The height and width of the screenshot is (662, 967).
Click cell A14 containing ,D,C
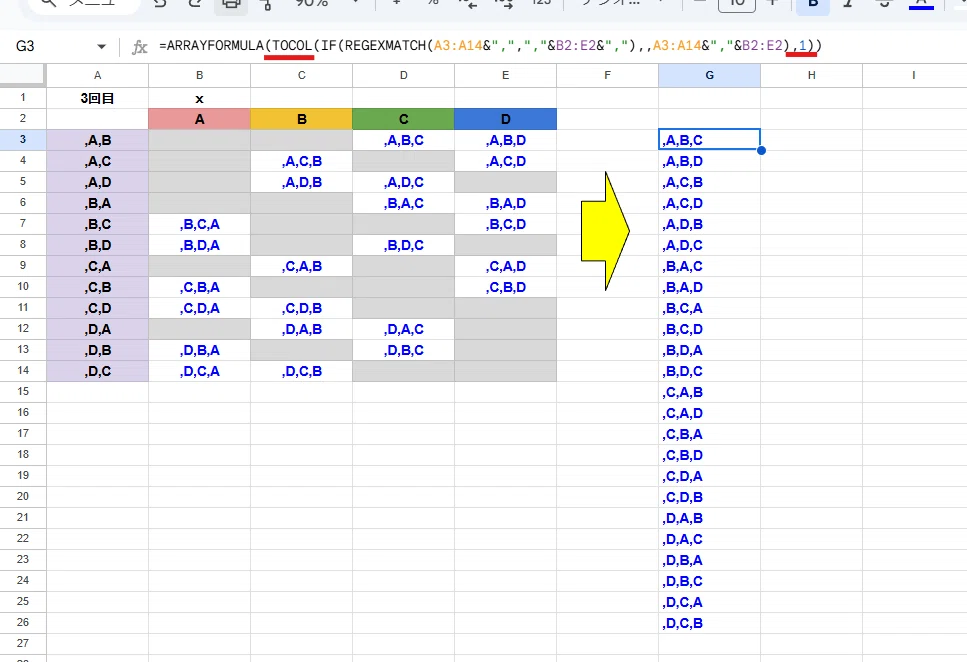[x=97, y=371]
